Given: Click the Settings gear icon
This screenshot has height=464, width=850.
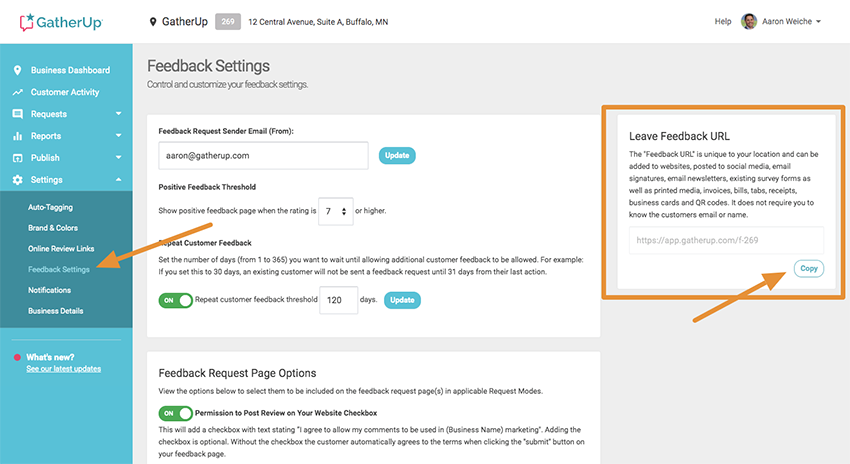Looking at the screenshot, I should pos(17,179).
